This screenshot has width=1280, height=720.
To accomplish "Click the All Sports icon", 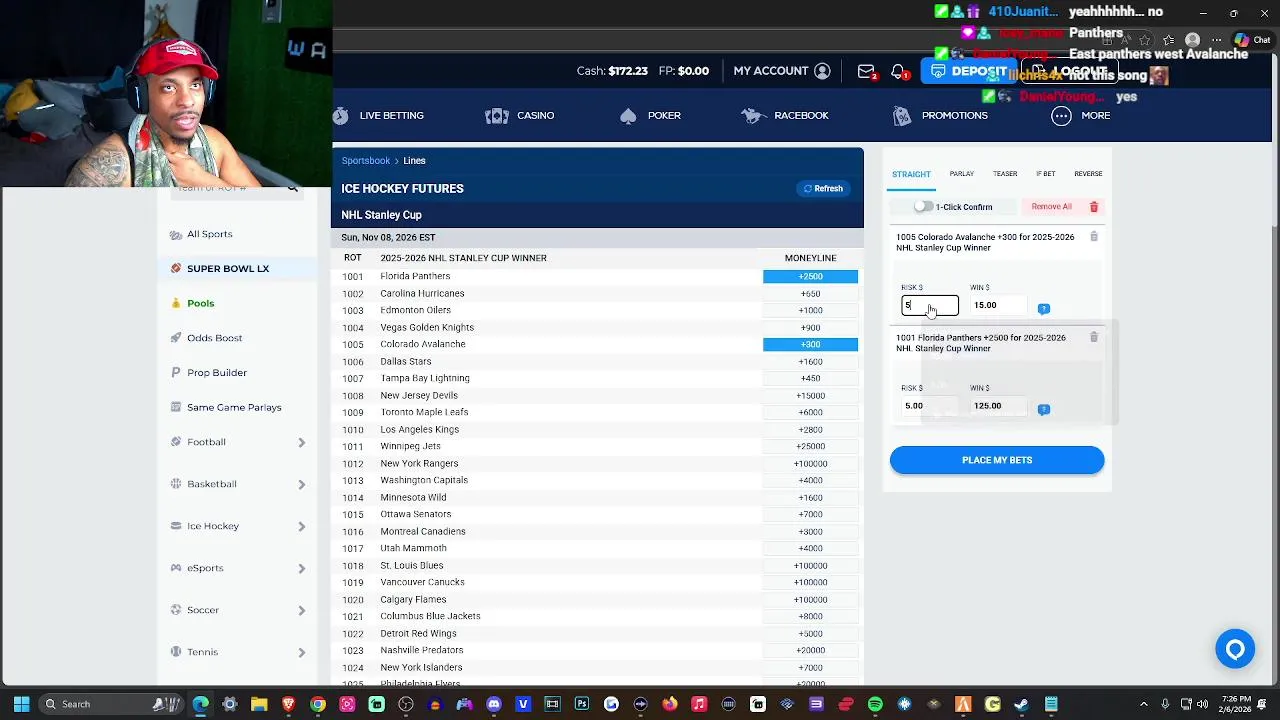I will point(176,234).
